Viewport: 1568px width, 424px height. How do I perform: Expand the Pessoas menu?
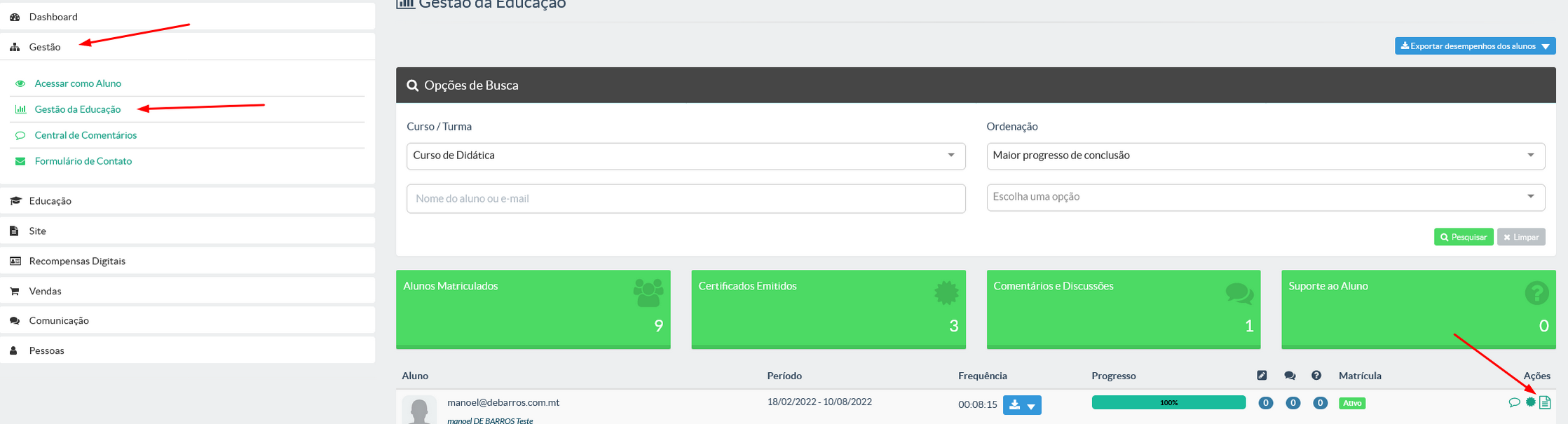(187, 350)
